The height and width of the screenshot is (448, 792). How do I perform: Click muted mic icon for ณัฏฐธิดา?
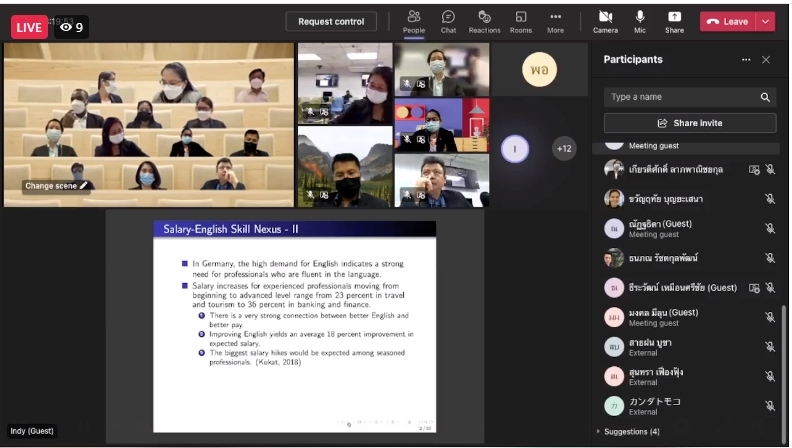pos(770,228)
